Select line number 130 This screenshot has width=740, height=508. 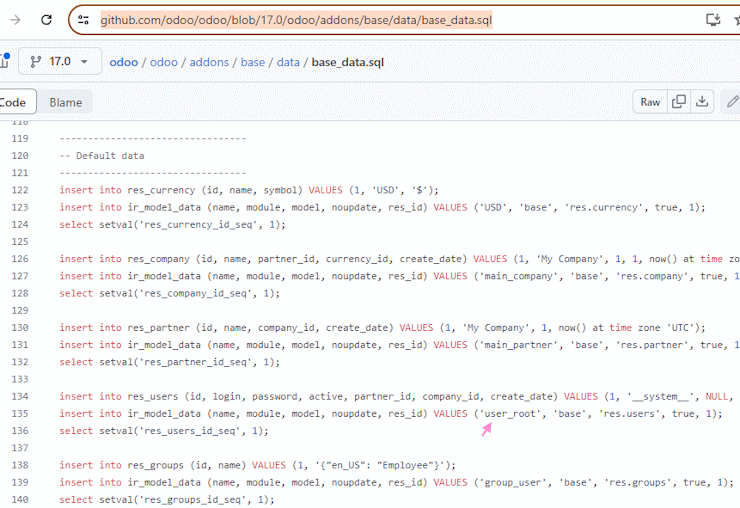(x=20, y=328)
